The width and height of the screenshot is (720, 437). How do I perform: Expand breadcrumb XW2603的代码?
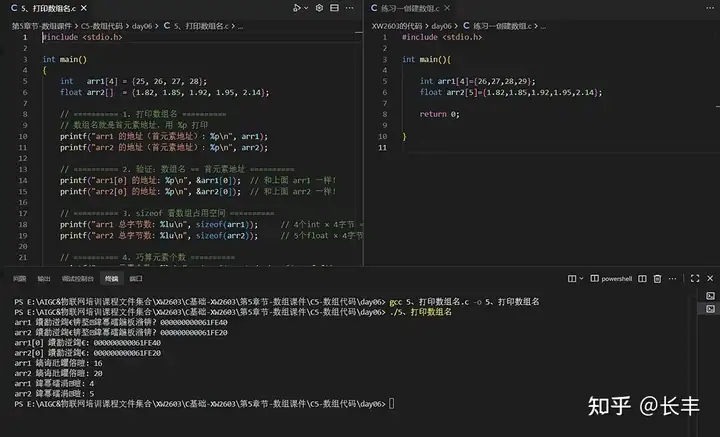pyautogui.click(x=397, y=26)
